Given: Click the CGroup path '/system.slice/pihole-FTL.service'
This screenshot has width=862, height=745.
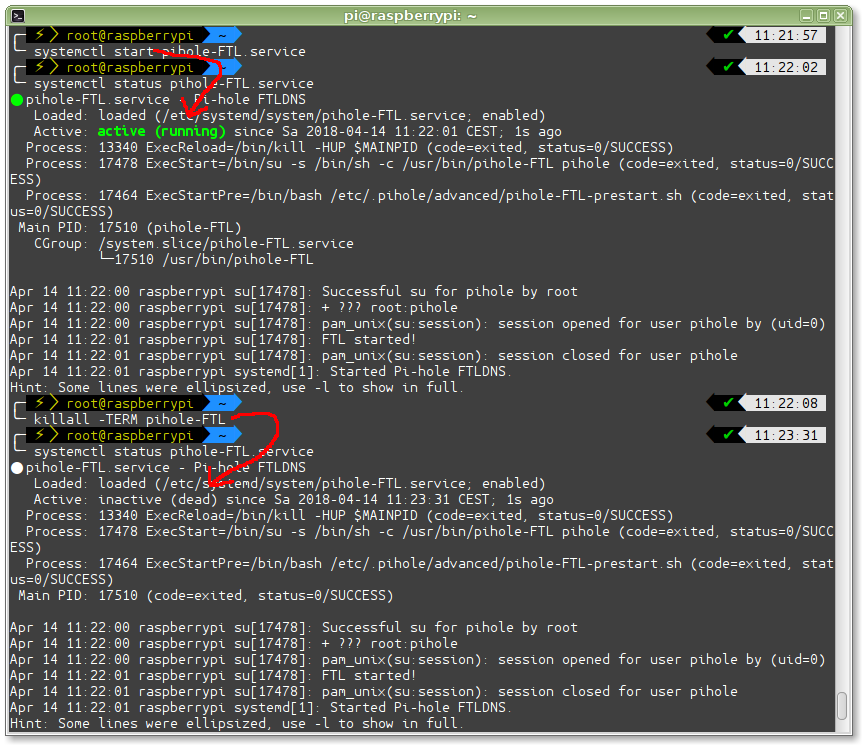Looking at the screenshot, I should pyautogui.click(x=226, y=244).
